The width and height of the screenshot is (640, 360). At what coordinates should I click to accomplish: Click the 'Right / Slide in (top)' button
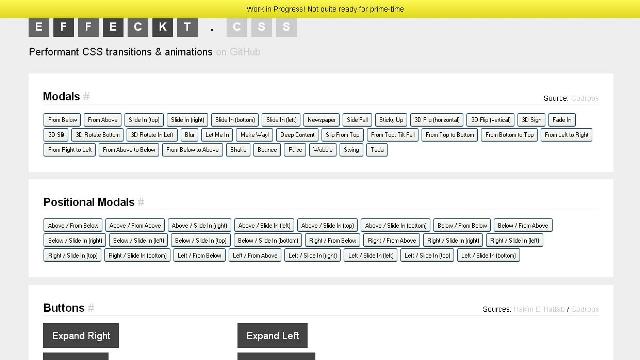point(73,256)
